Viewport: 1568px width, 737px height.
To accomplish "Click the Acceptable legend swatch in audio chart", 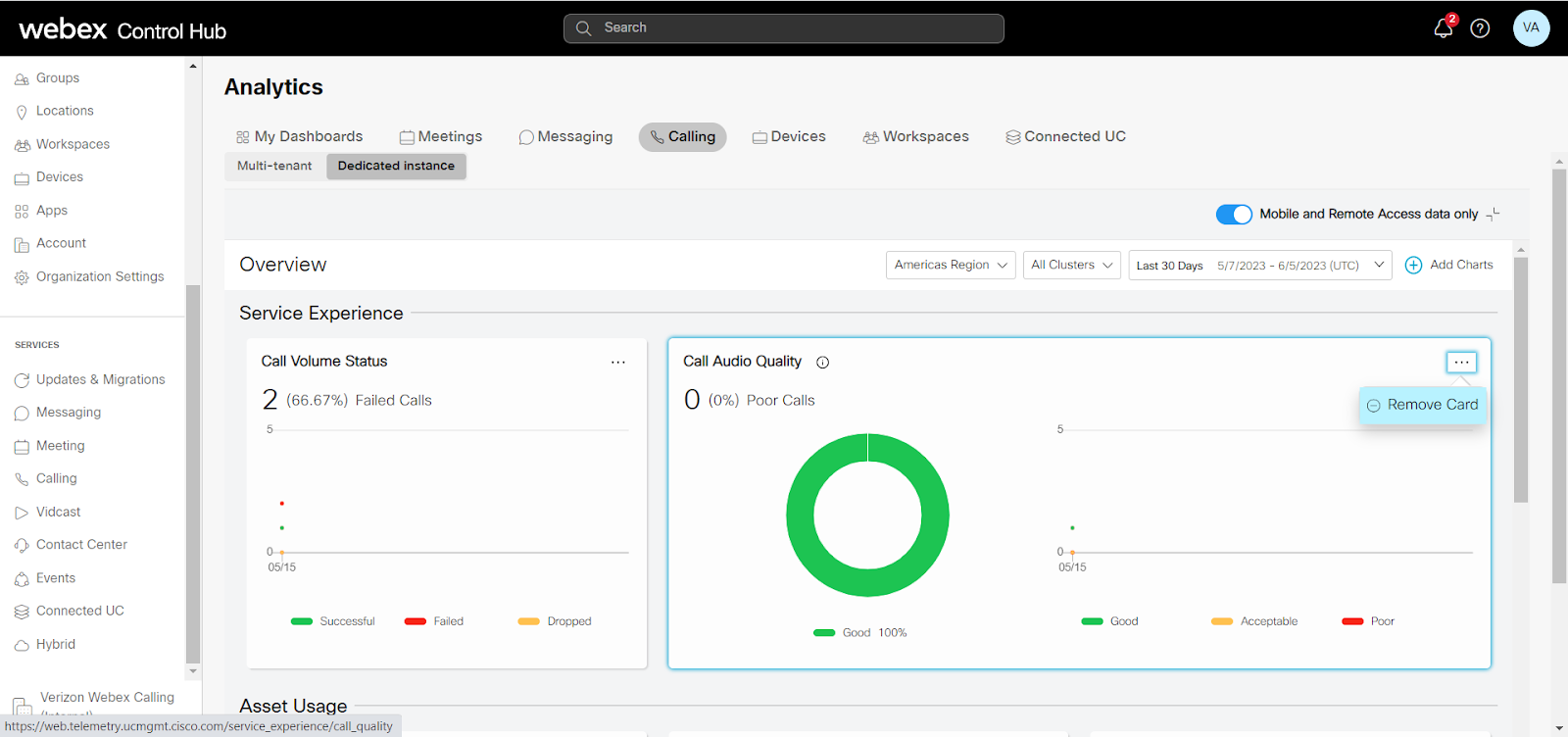I will point(1222,621).
